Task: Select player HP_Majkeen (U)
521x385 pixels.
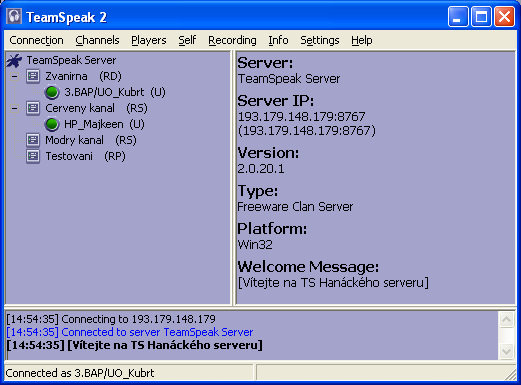Action: pyautogui.click(x=104, y=124)
